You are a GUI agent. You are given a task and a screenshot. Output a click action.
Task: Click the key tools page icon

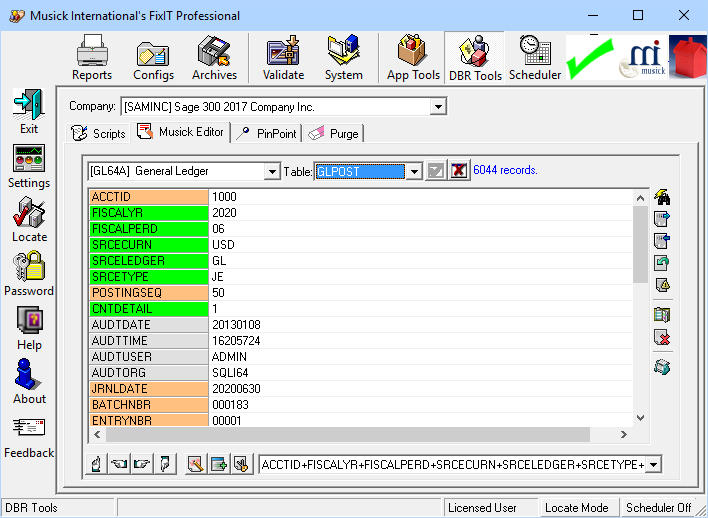(x=242, y=464)
